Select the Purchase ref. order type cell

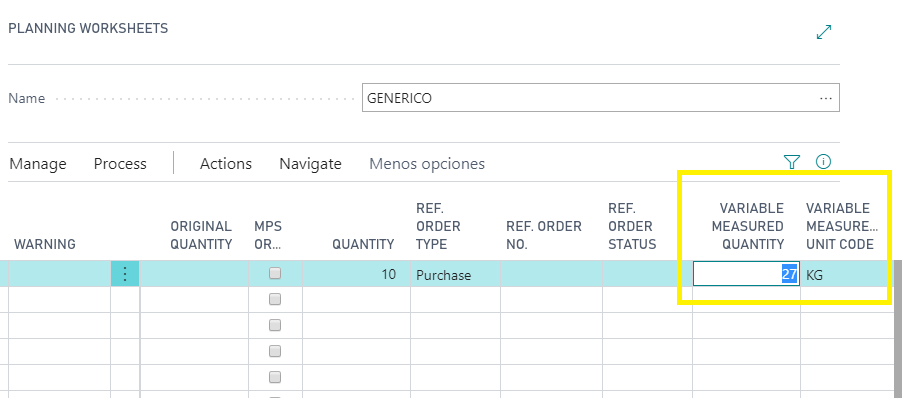coord(455,274)
